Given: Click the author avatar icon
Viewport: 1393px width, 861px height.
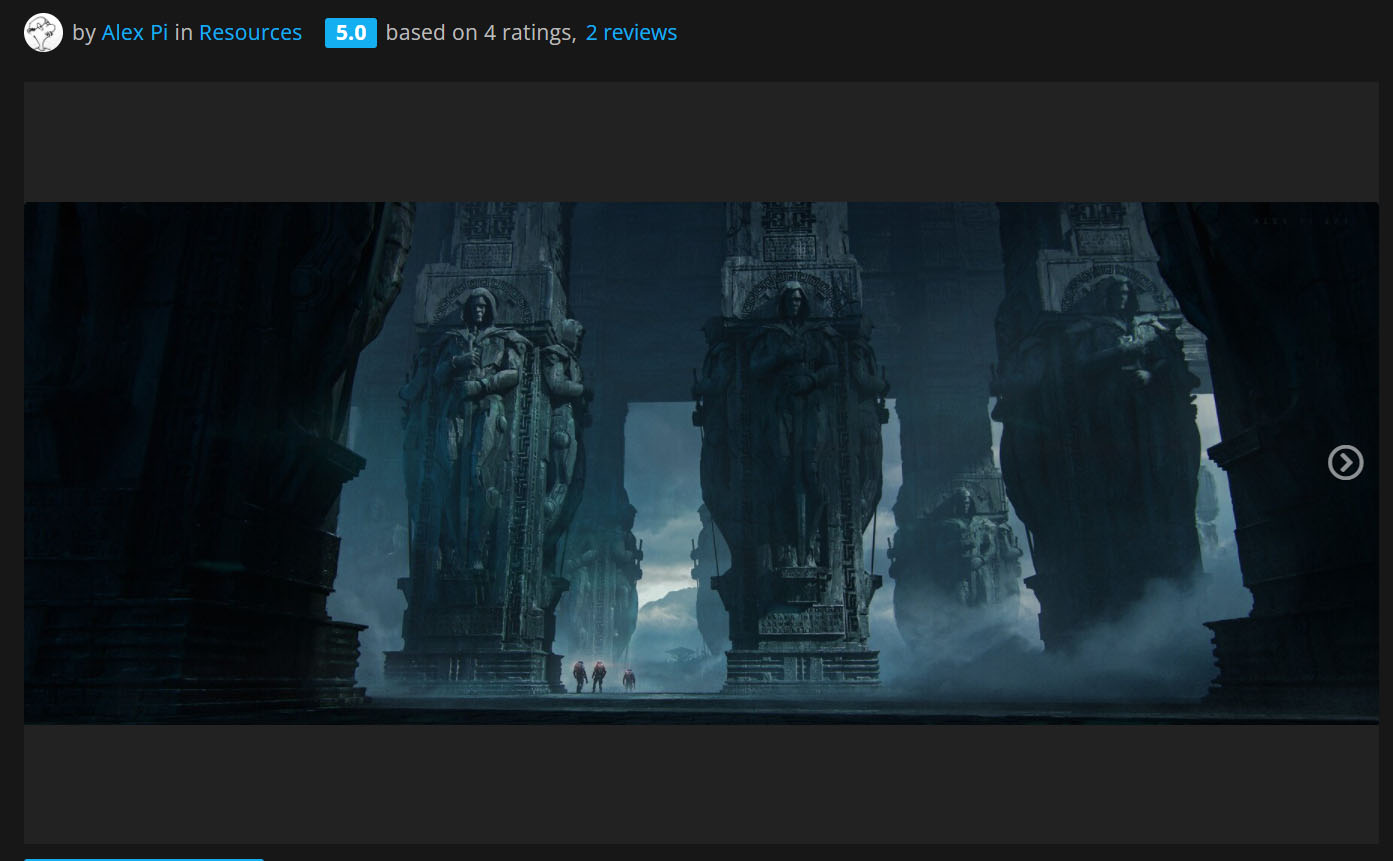Looking at the screenshot, I should [x=43, y=33].
